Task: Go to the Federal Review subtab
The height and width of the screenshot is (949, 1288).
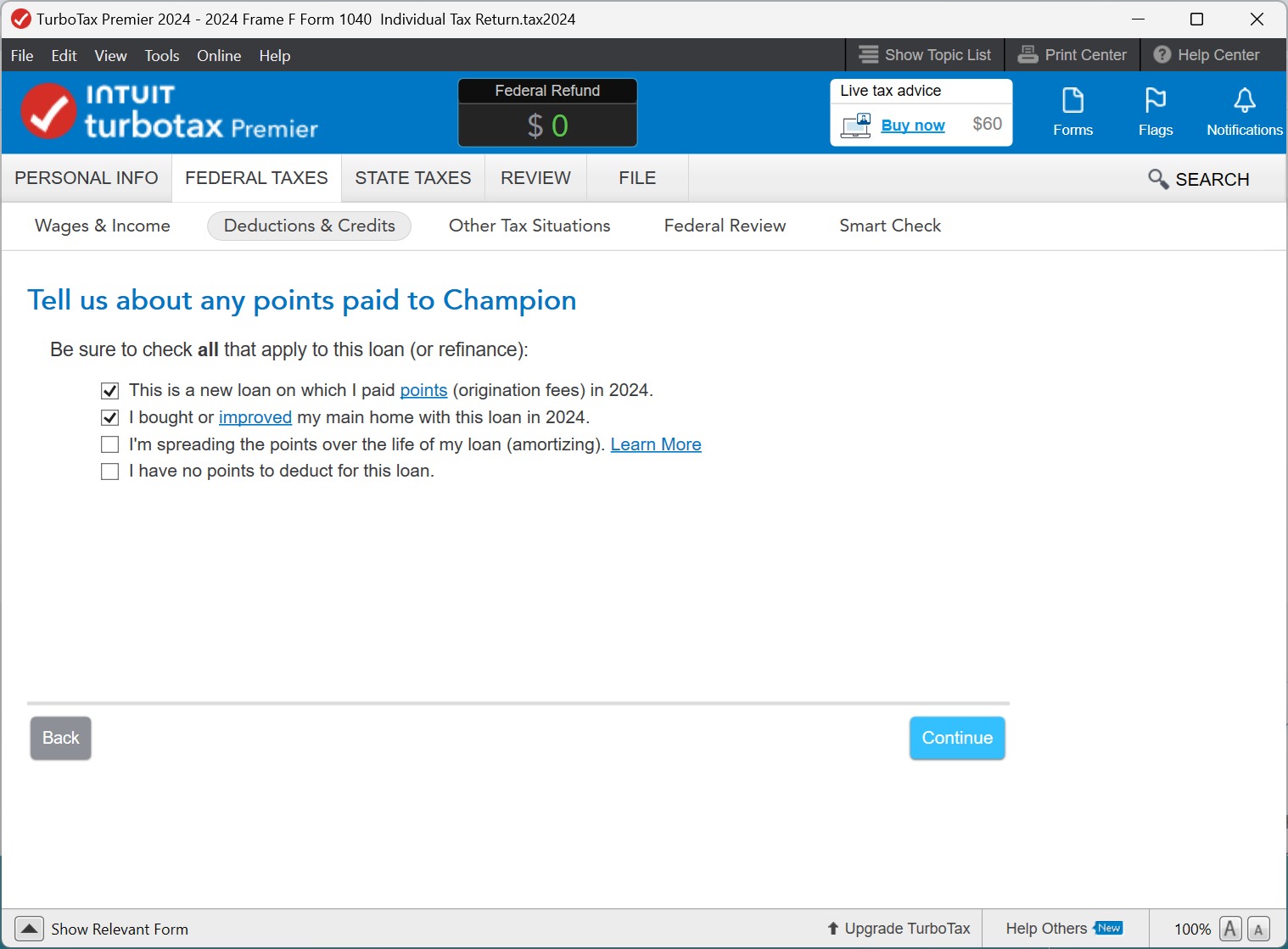Action: (x=725, y=226)
